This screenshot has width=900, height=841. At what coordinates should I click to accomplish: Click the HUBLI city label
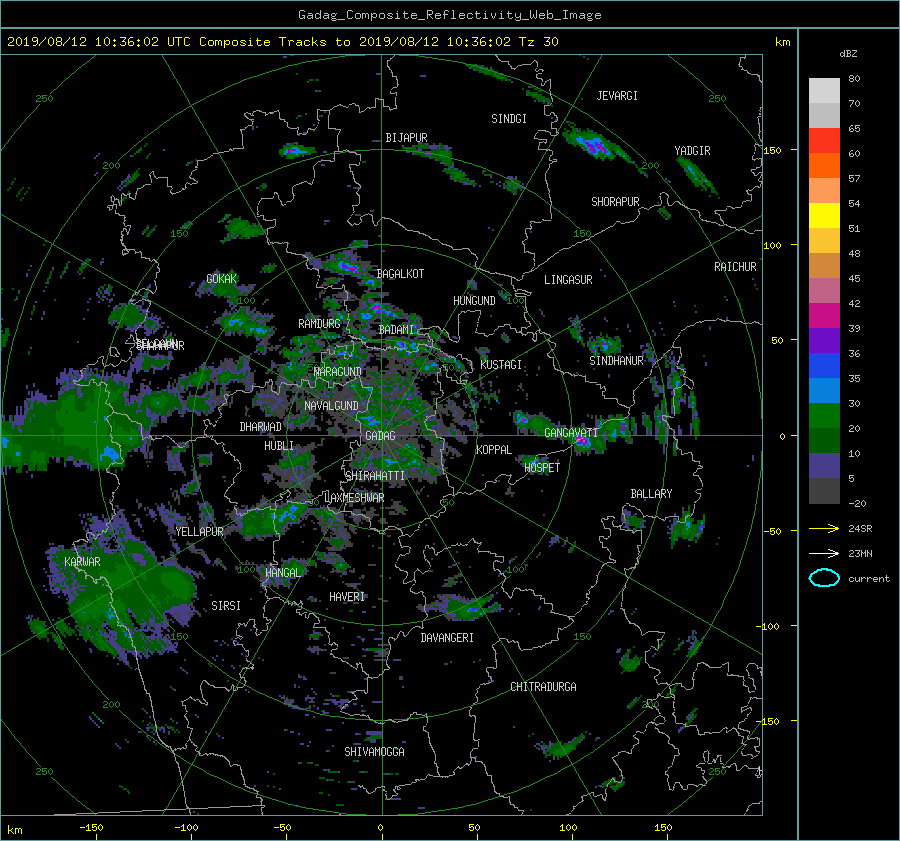pyautogui.click(x=278, y=445)
